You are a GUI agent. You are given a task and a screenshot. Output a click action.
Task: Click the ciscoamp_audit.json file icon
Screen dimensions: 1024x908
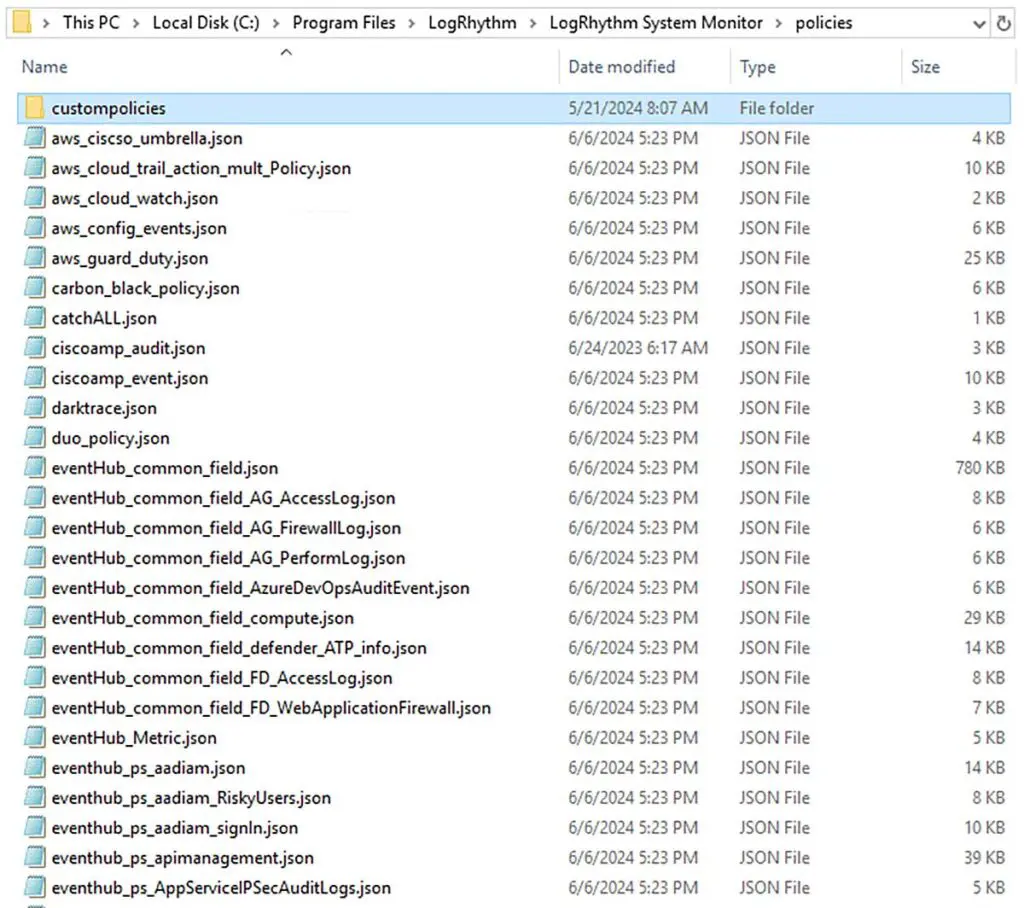[x=34, y=348]
